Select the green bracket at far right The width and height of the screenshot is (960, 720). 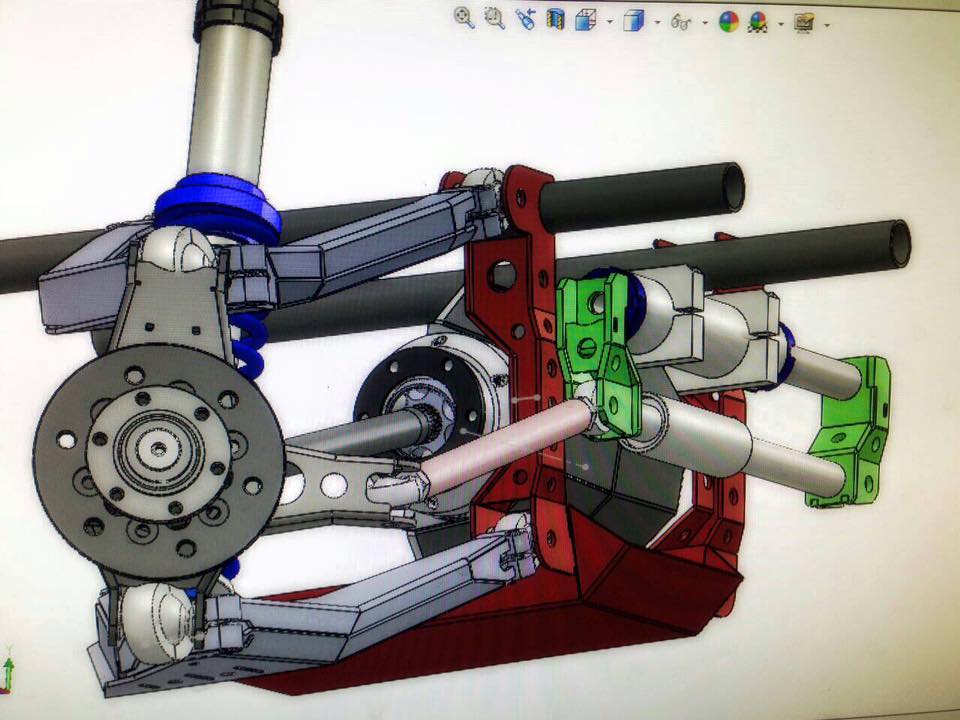click(852, 432)
